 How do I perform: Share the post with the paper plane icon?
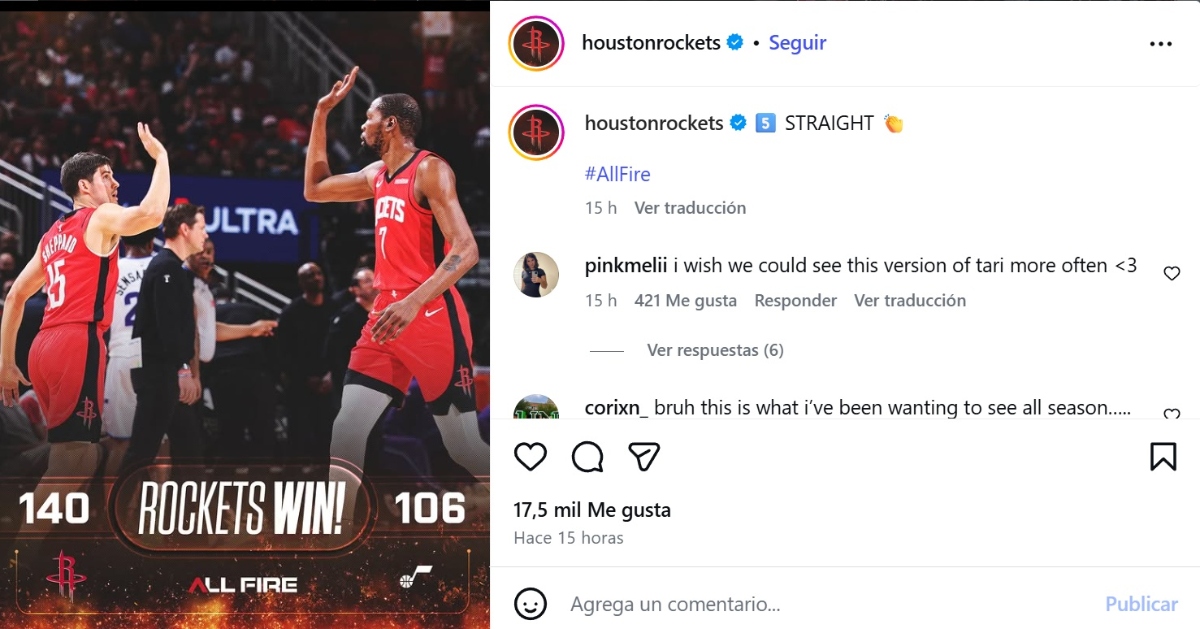tap(644, 457)
